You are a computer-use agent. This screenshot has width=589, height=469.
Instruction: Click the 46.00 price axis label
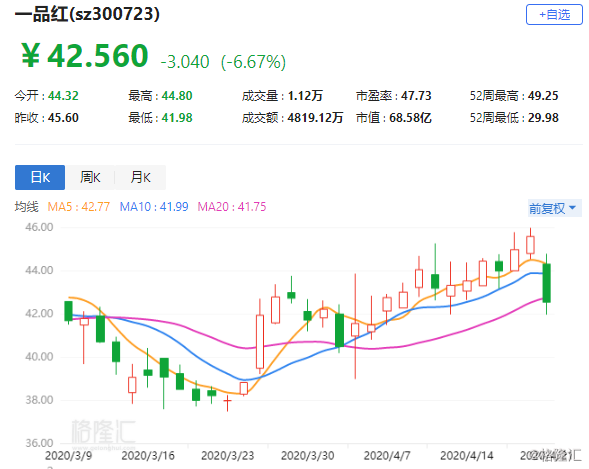point(39,227)
